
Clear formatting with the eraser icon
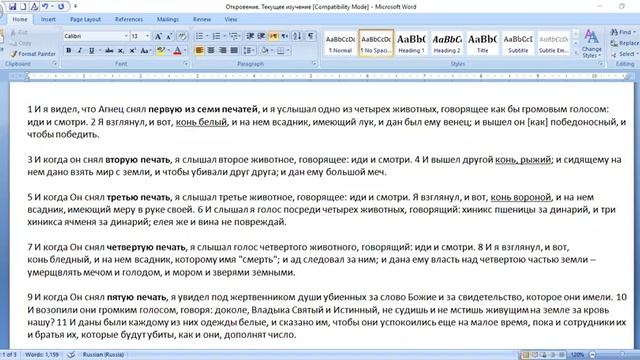click(x=182, y=36)
